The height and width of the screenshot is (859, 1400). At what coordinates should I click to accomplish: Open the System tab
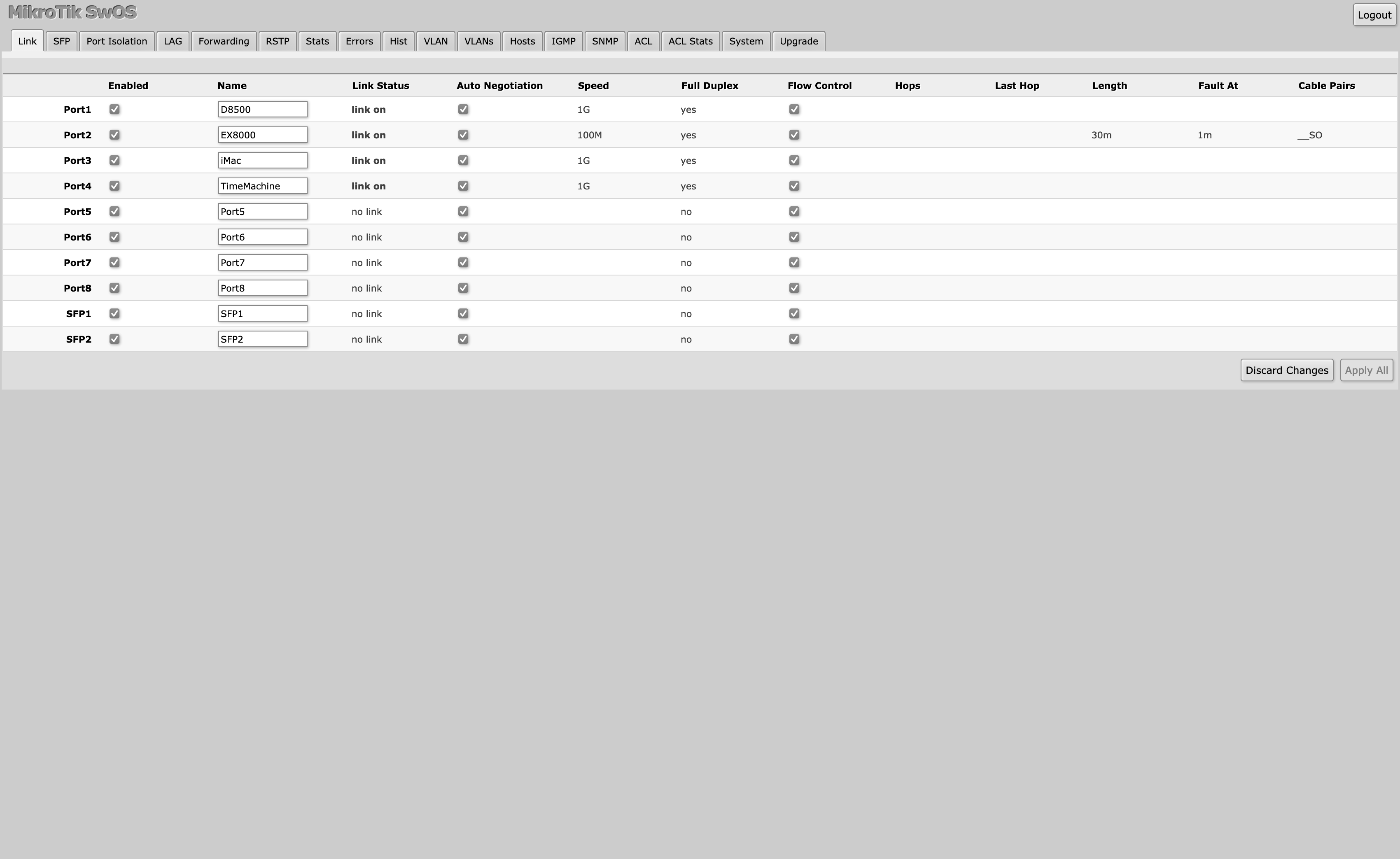[x=746, y=41]
